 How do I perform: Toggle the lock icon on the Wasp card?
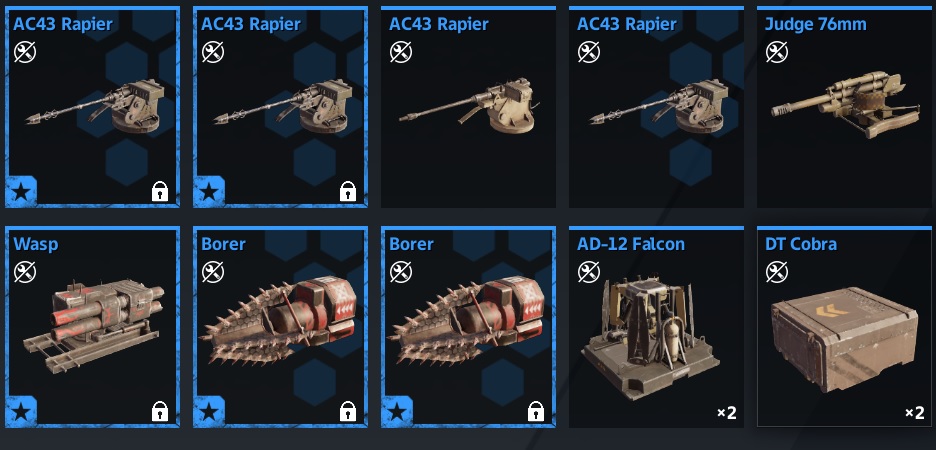pyautogui.click(x=160, y=411)
